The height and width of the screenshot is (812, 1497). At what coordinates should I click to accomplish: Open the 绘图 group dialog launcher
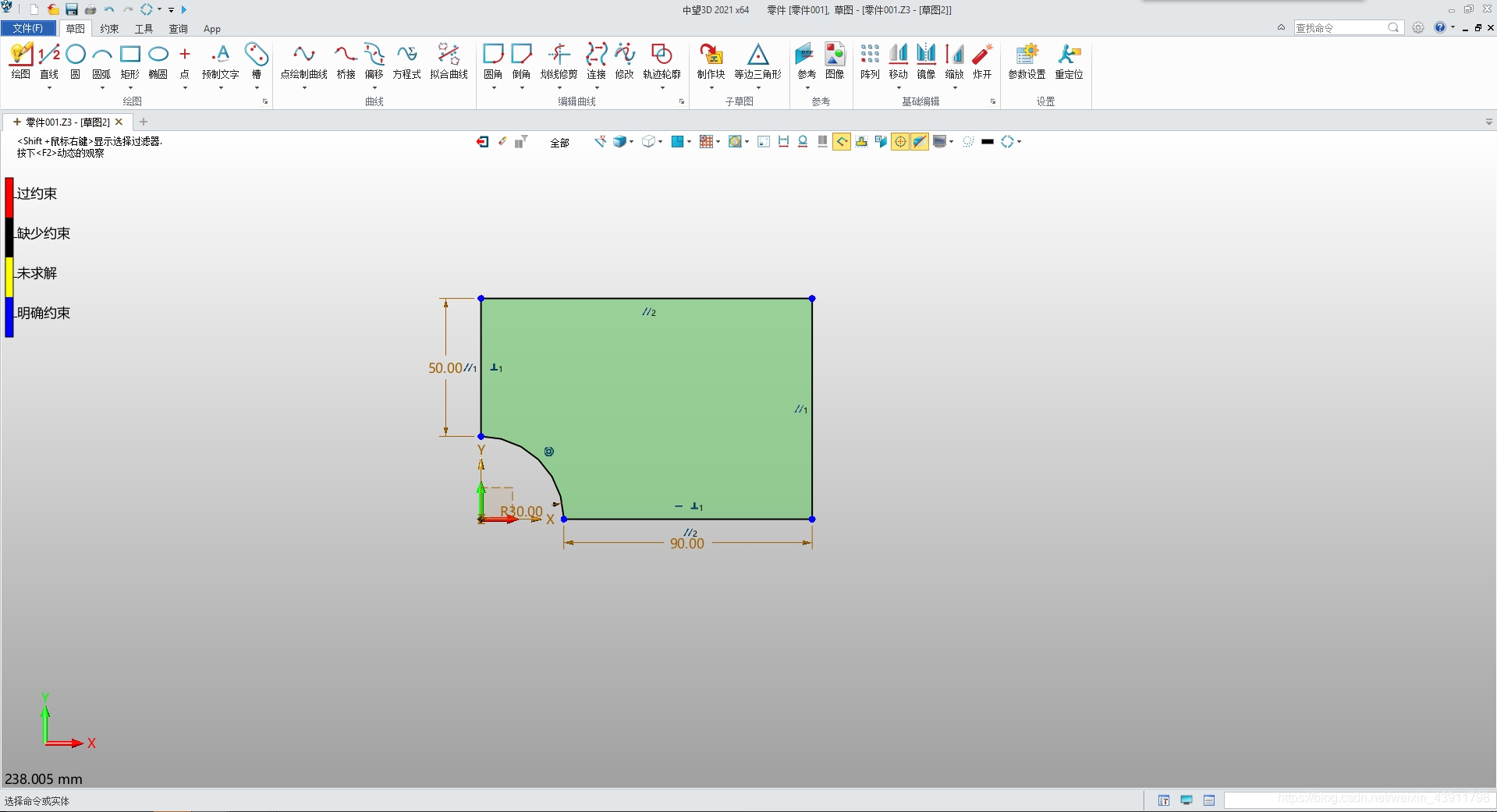click(265, 101)
